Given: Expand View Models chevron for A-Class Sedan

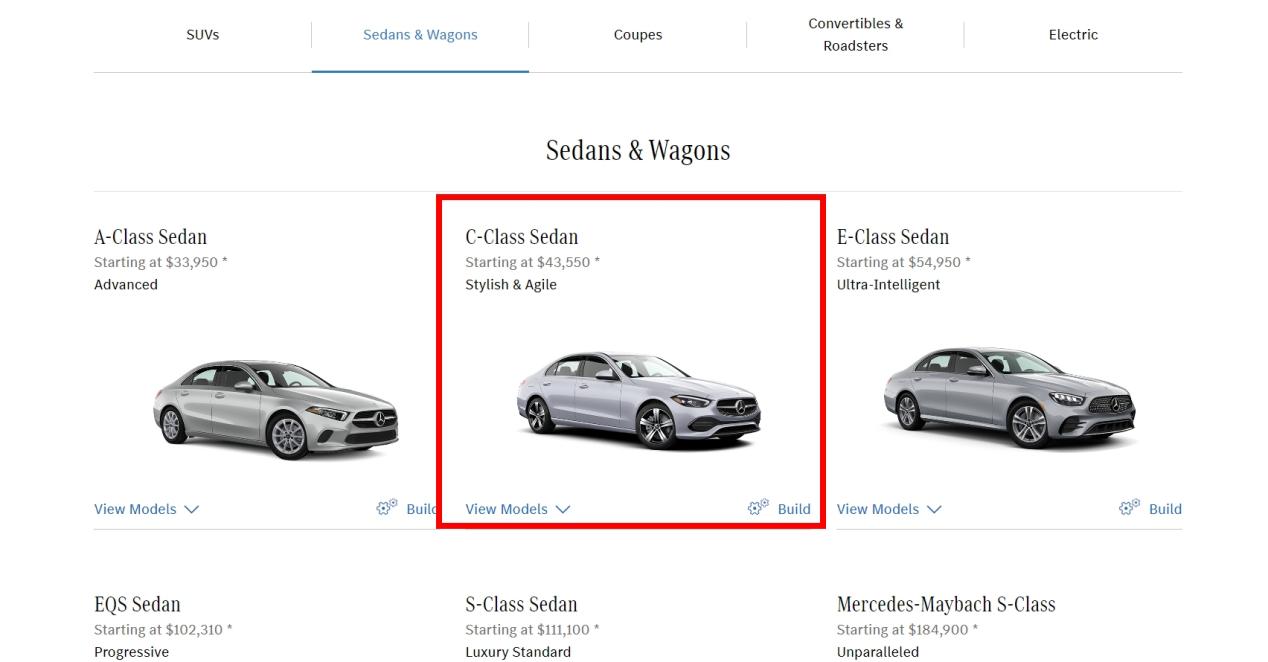Looking at the screenshot, I should tap(192, 509).
